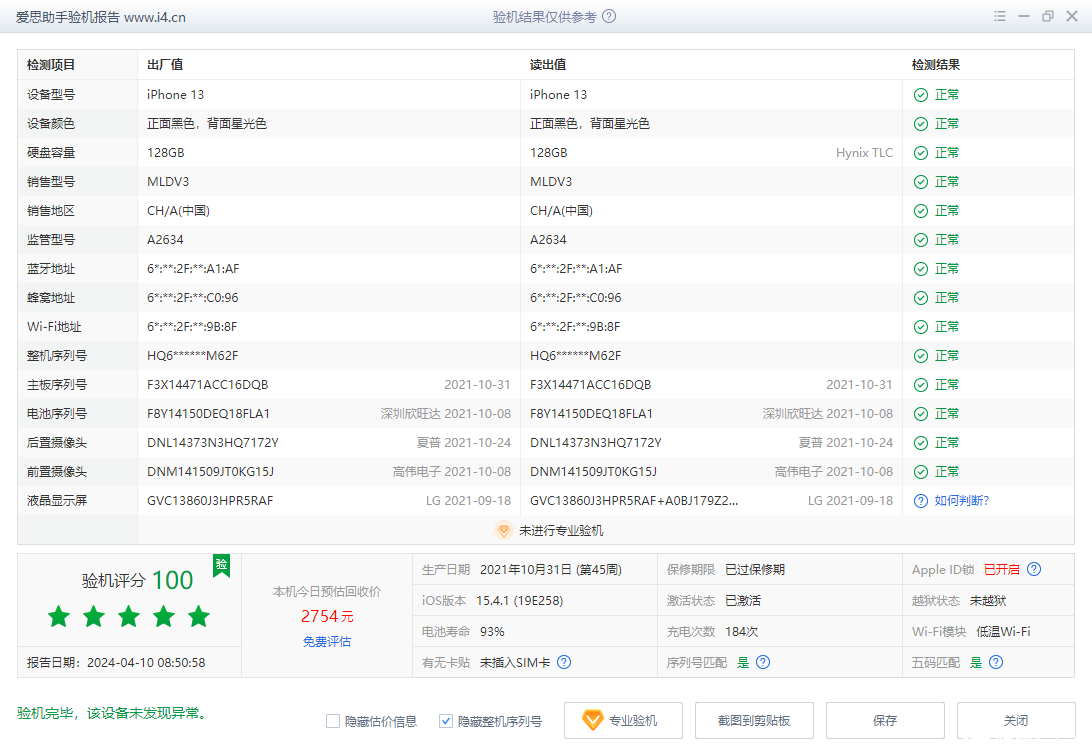1092x756 pixels.
Task: Click the 专业验机 button
Action: coord(623,720)
